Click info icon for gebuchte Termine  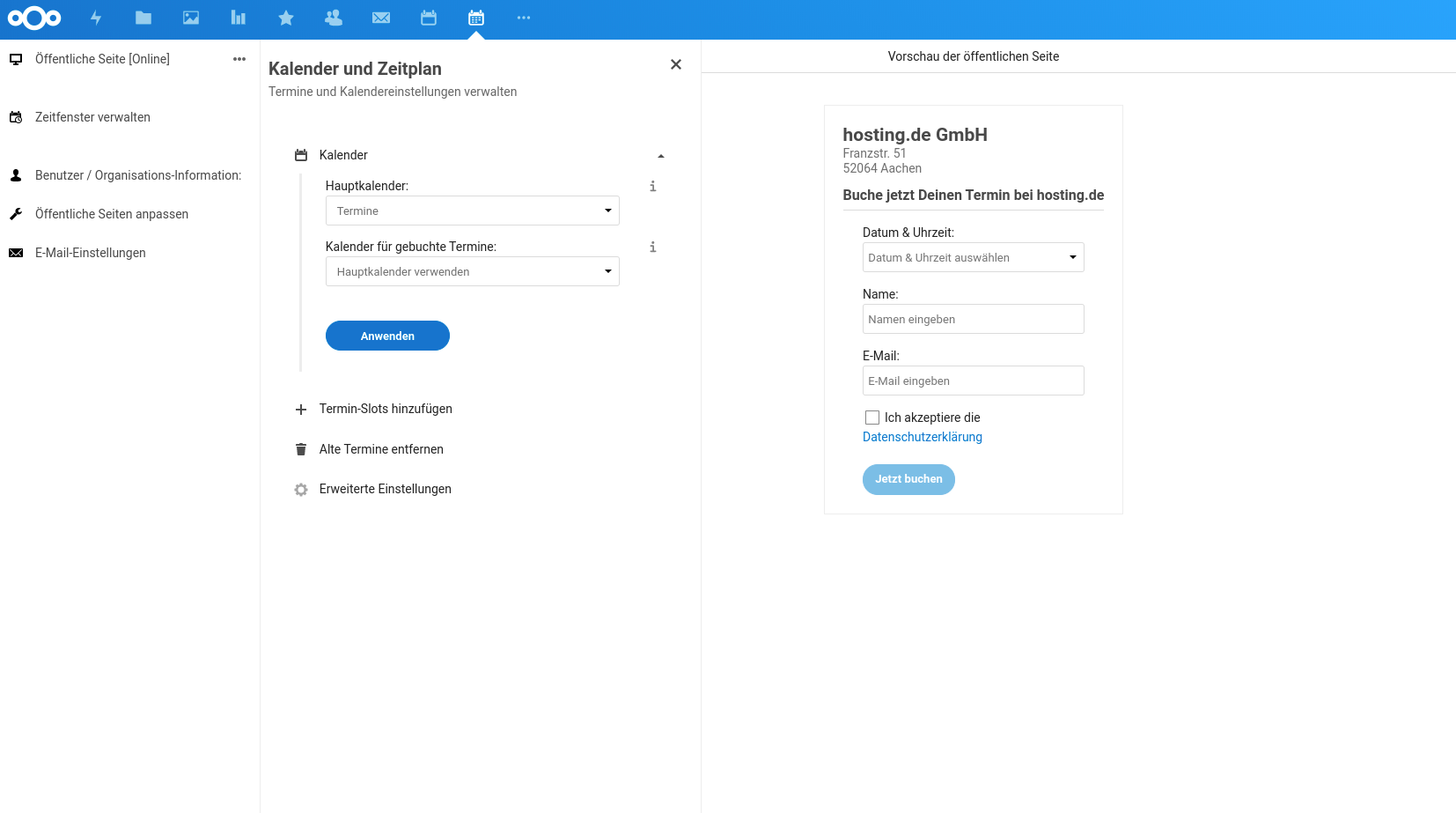tap(652, 247)
